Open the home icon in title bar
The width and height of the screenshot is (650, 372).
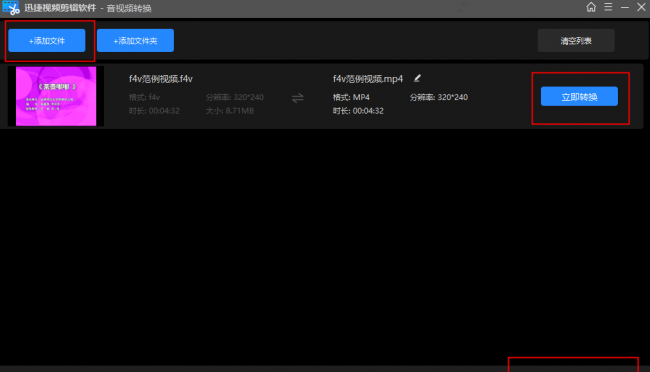click(591, 7)
